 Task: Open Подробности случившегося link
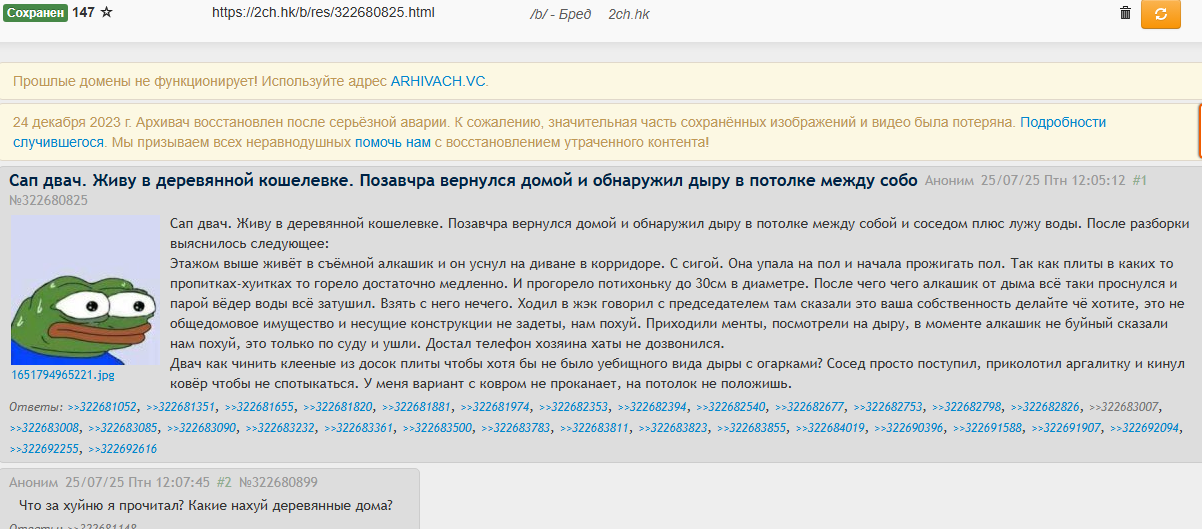[x=1062, y=122]
